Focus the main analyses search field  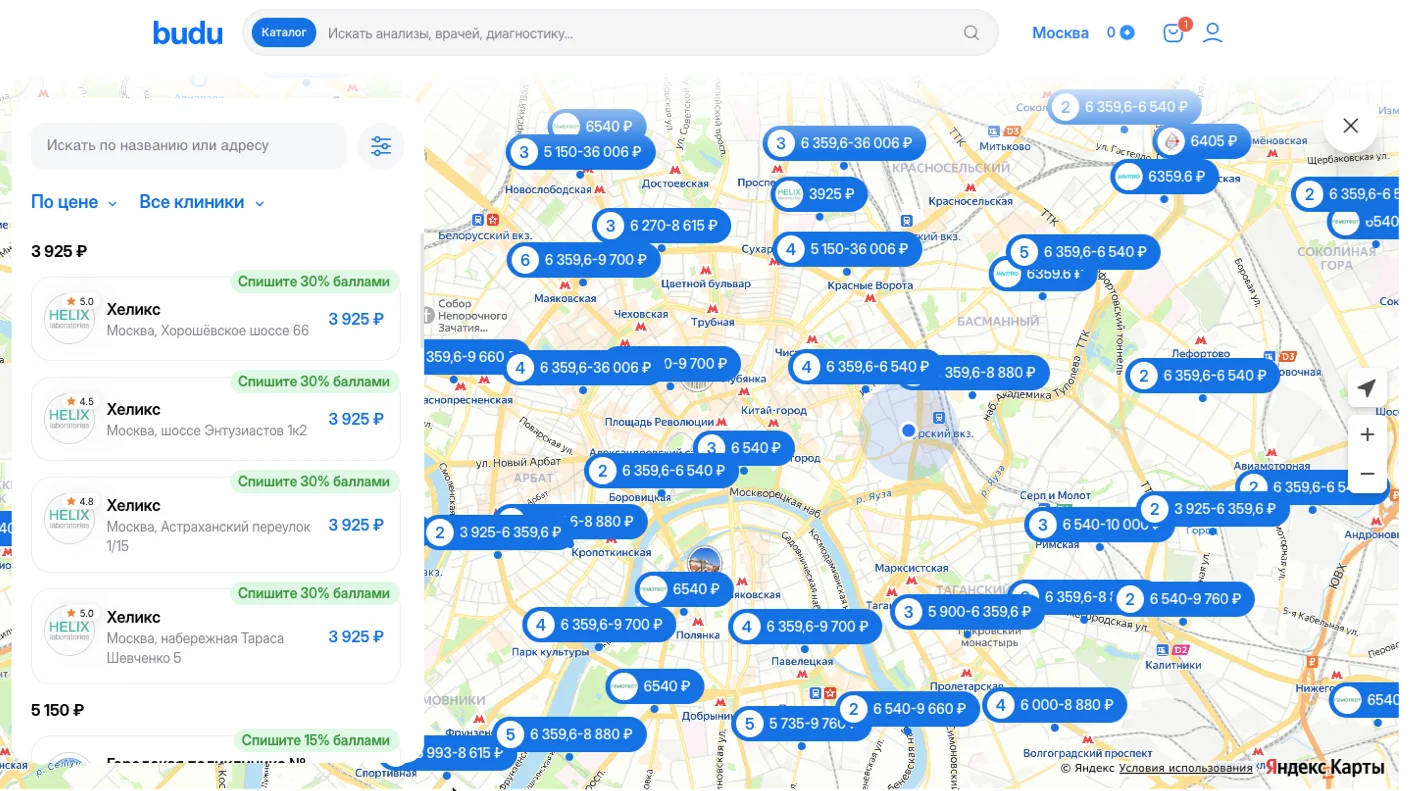click(x=640, y=33)
